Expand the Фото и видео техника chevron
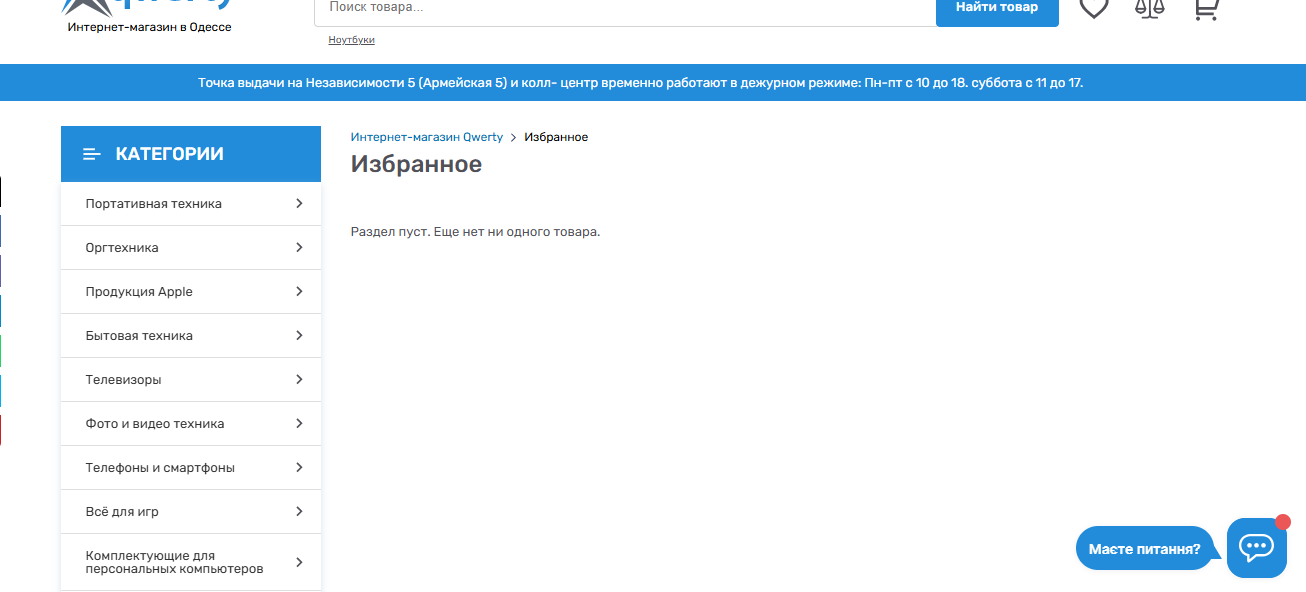The image size is (1306, 592). pos(299,424)
